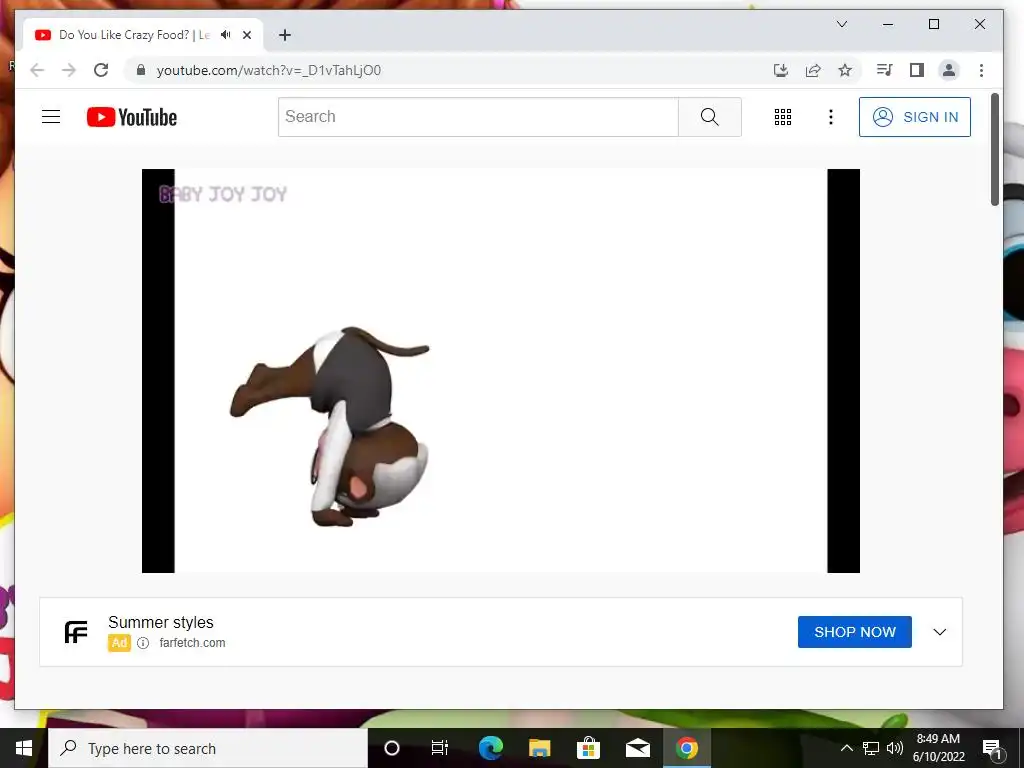Open YouTube settings three-dot menu
The width and height of the screenshot is (1024, 768).
831,117
